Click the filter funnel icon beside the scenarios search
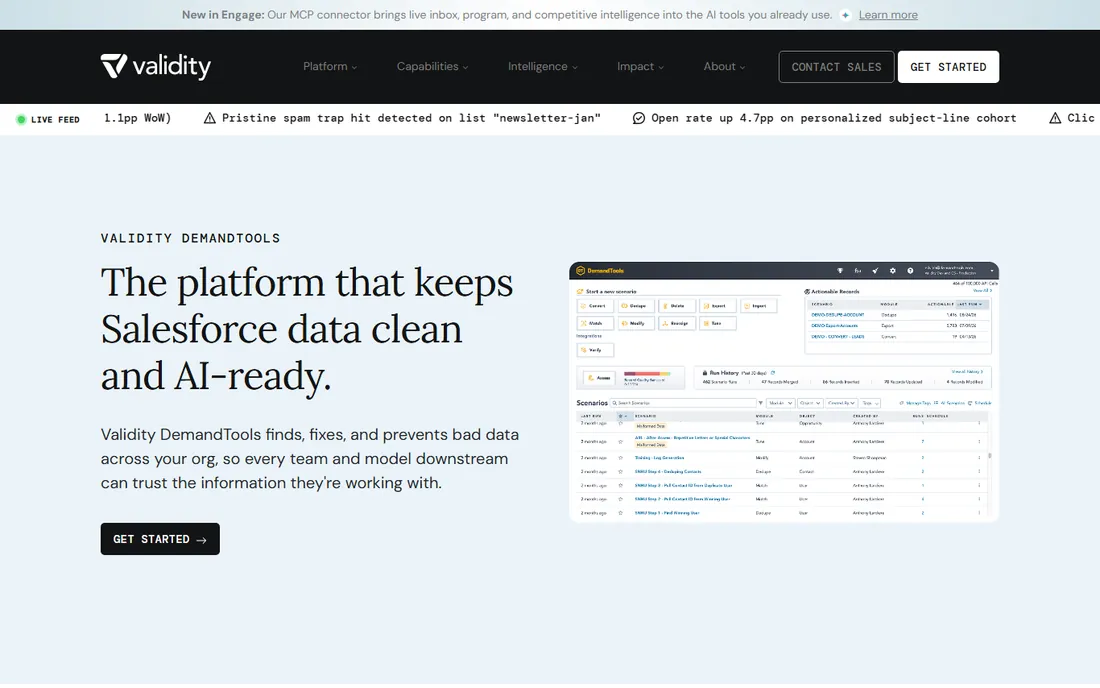Screen dimensions: 1100x688 [x=760, y=403]
